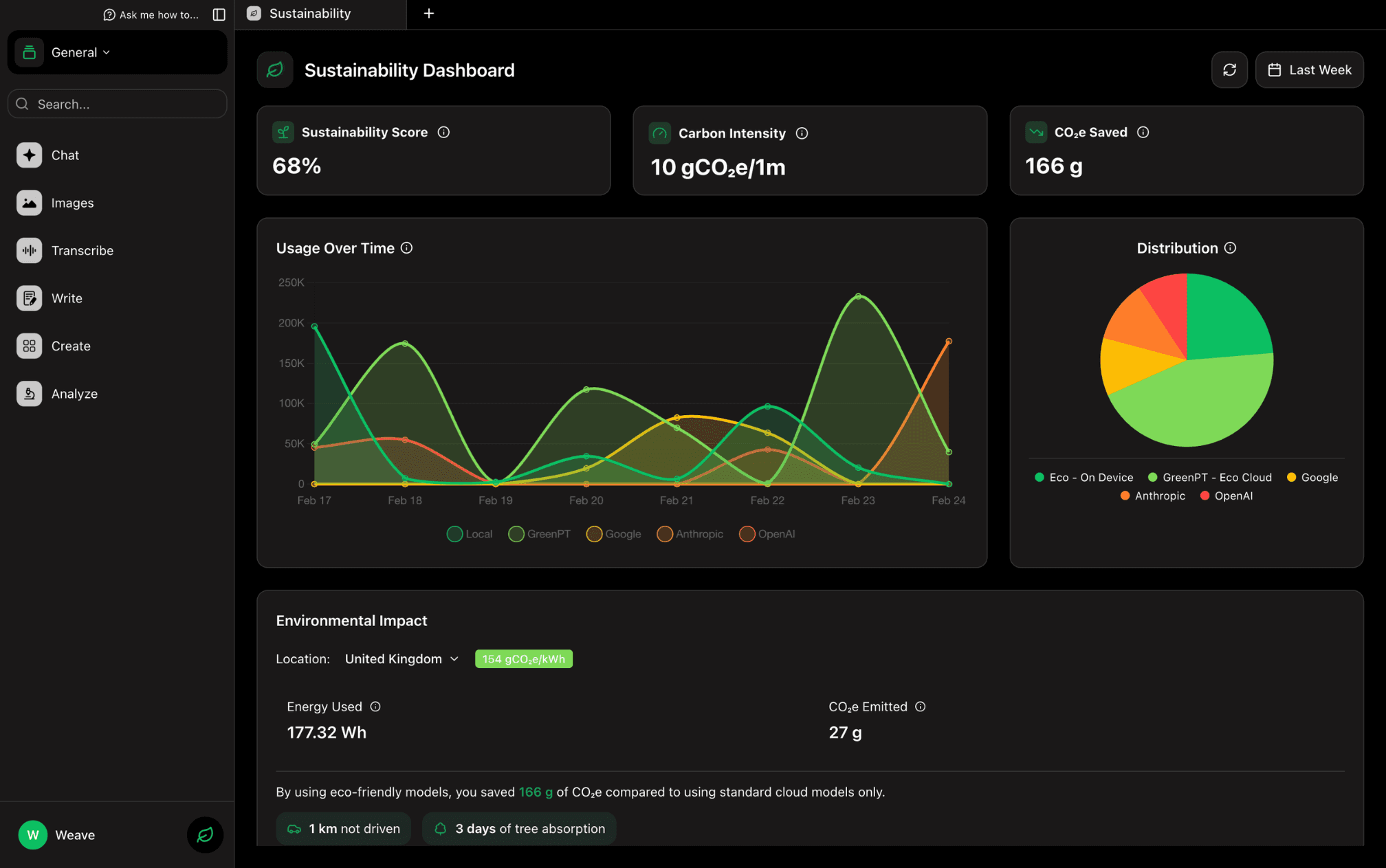The image size is (1386, 868).
Task: Open the United Kingdom location dropdown
Action: [401, 658]
